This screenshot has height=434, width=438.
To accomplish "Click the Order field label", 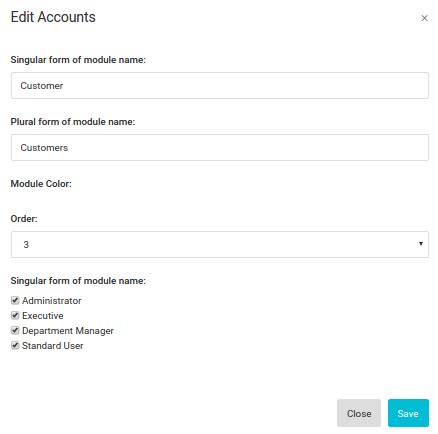I will [24, 219].
